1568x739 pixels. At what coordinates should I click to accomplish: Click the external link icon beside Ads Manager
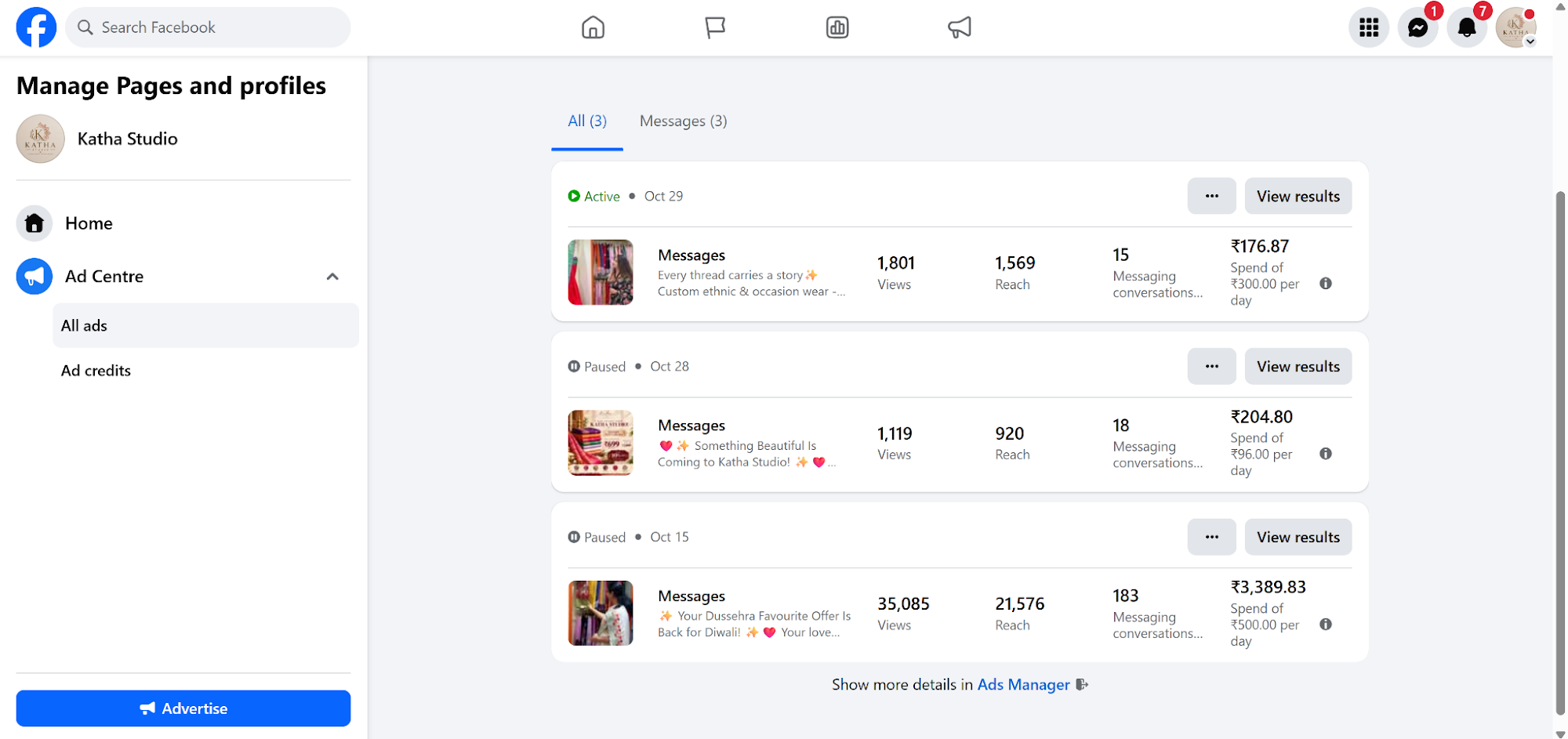[1082, 685]
